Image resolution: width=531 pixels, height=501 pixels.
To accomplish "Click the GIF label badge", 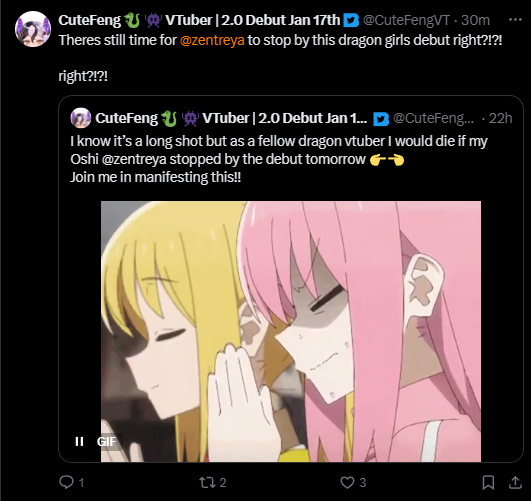I will 106,441.
